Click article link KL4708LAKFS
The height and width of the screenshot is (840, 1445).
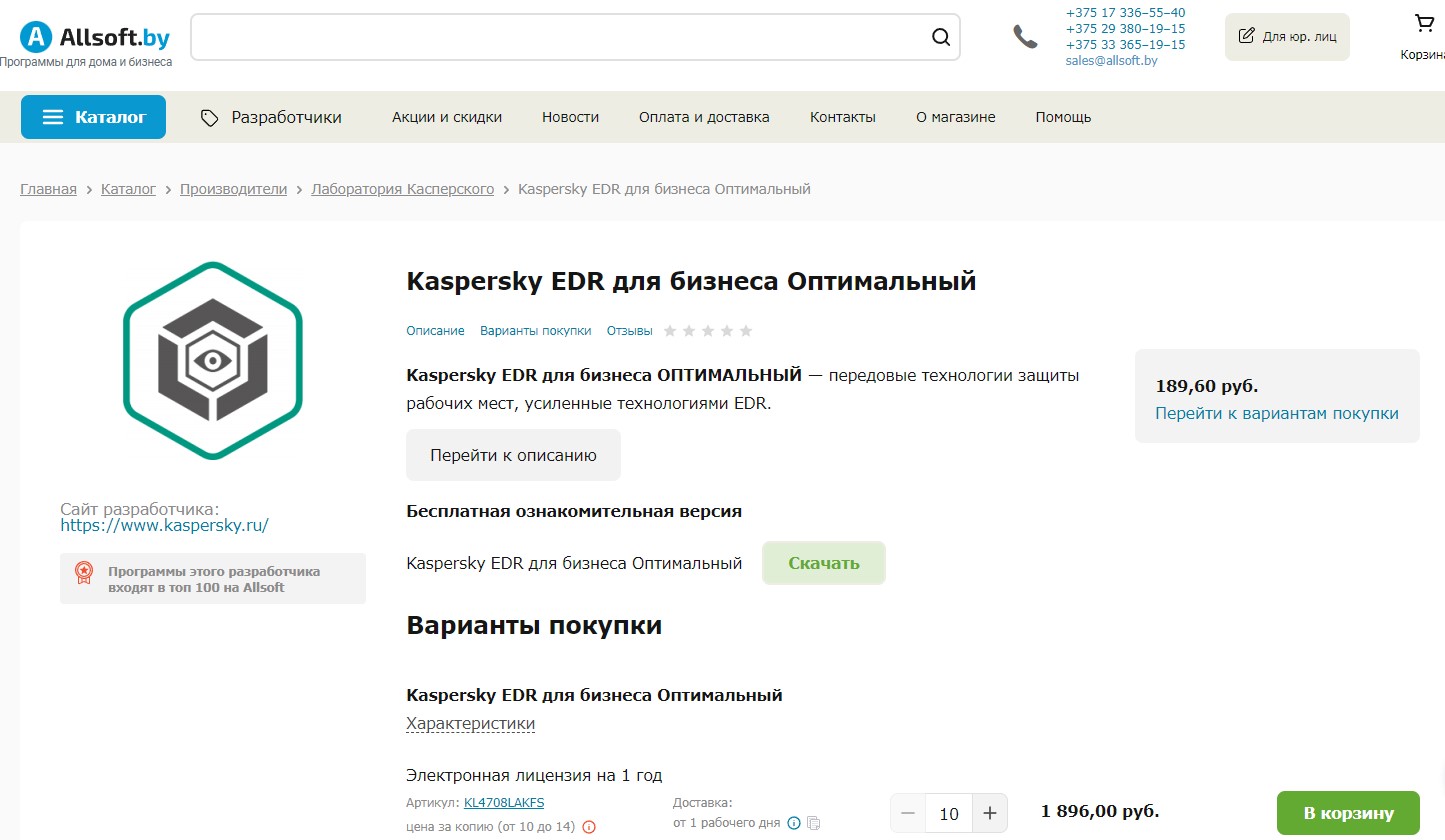point(504,802)
